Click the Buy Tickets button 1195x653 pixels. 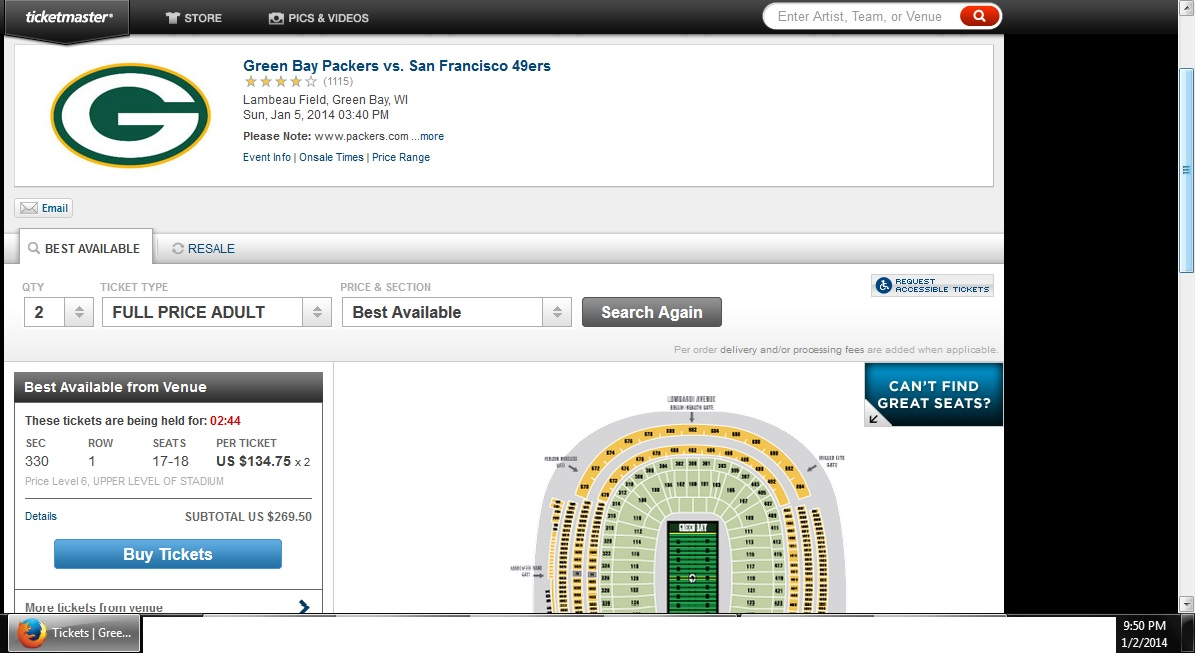(168, 554)
